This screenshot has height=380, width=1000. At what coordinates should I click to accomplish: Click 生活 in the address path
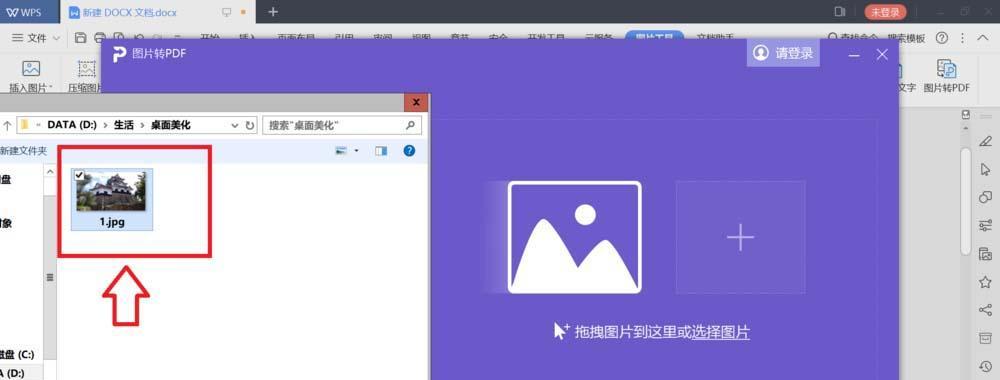[124, 125]
